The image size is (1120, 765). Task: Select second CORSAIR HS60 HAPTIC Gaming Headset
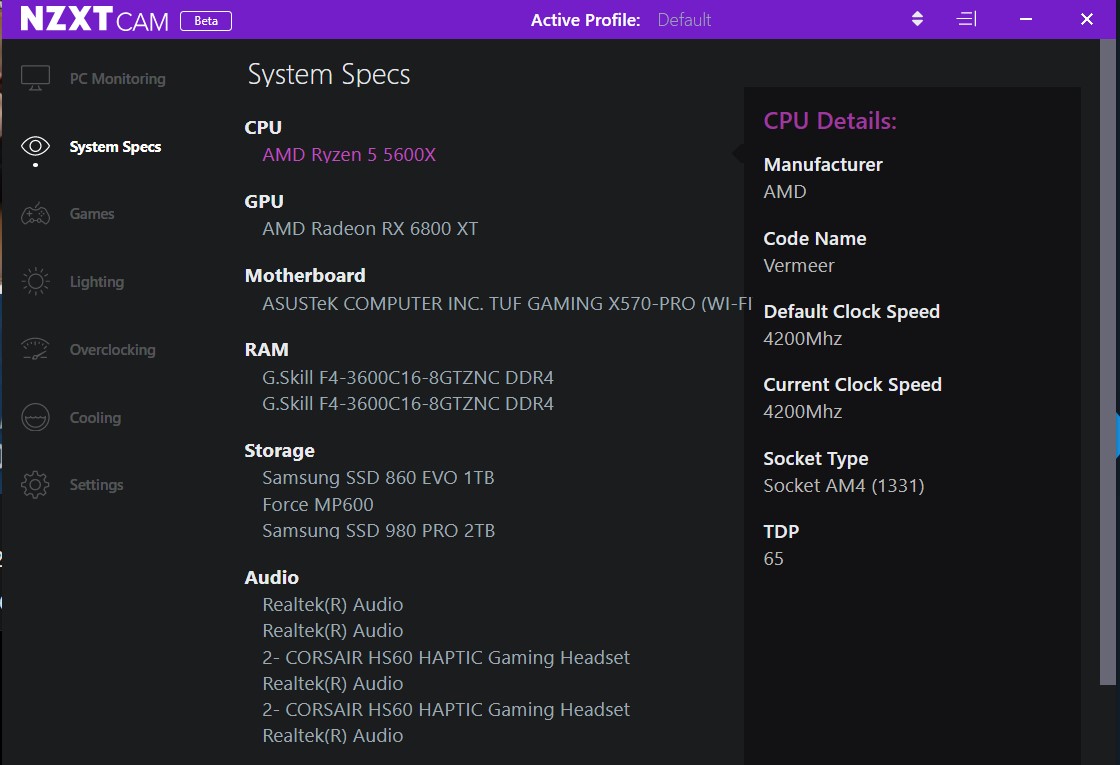(446, 709)
